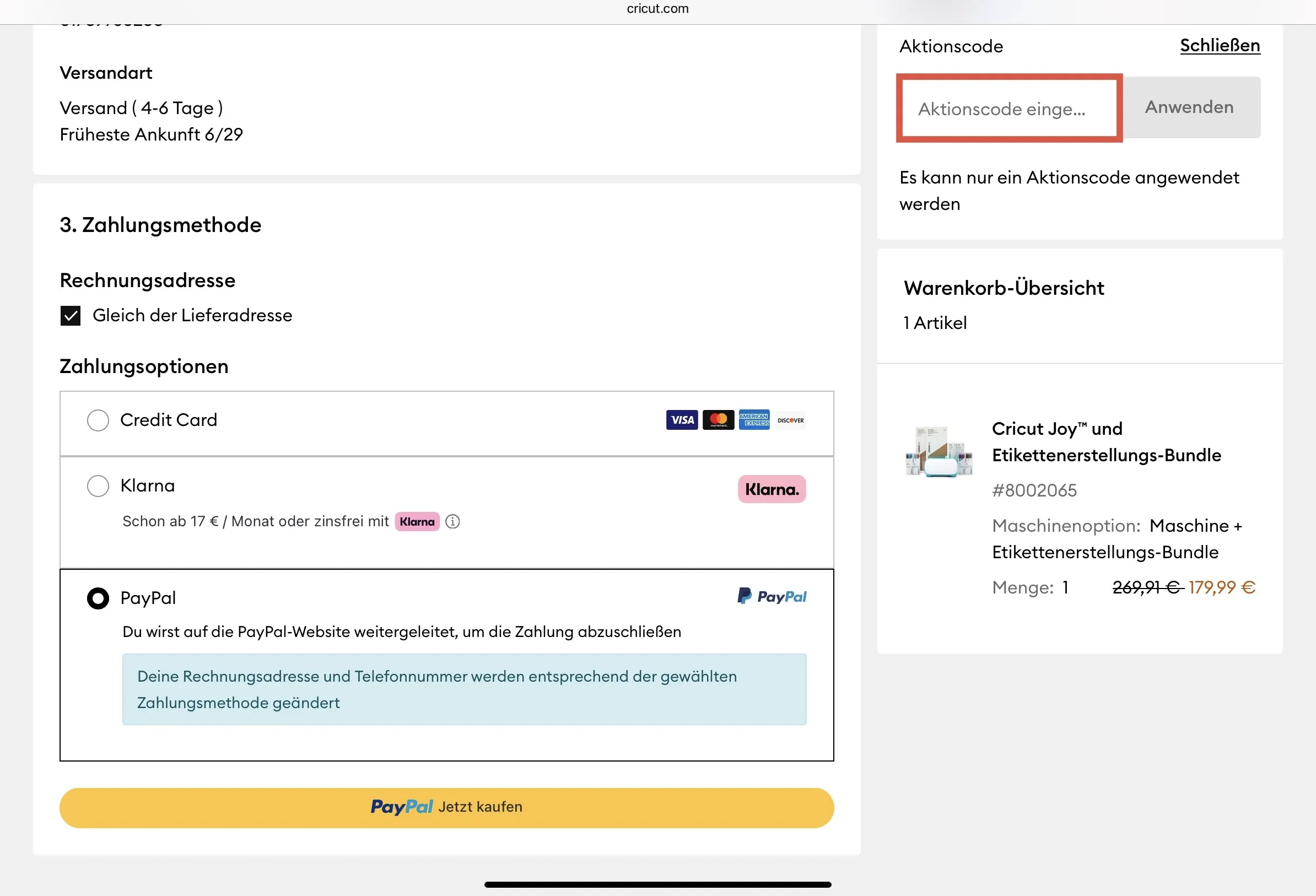Click the pink Klarna logo badge
This screenshot has width=1316, height=896.
[x=772, y=489]
